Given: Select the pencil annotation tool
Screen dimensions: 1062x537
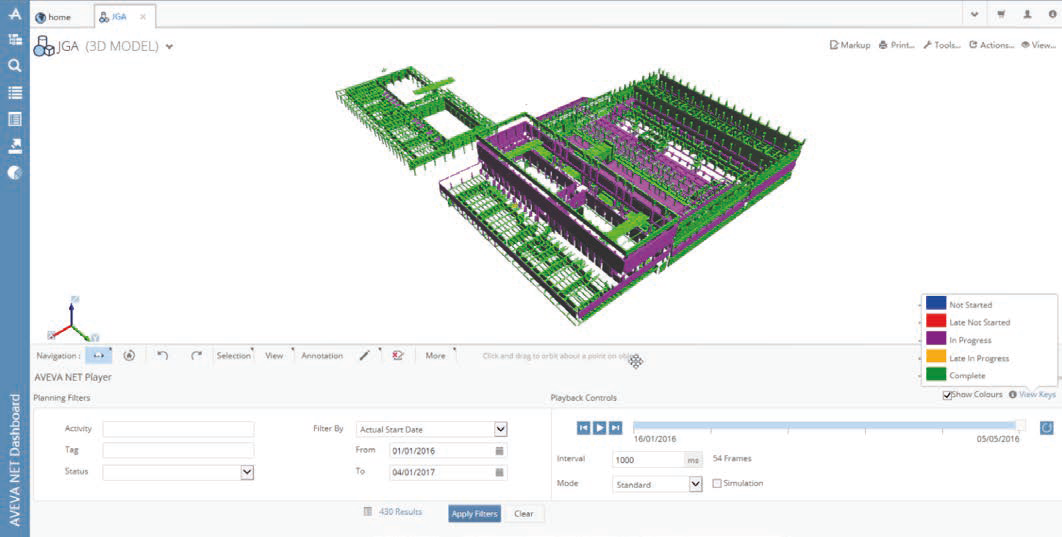Looking at the screenshot, I should [x=365, y=355].
